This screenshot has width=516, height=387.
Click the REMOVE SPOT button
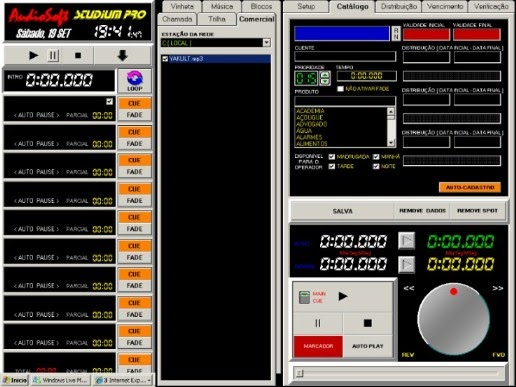point(477,211)
